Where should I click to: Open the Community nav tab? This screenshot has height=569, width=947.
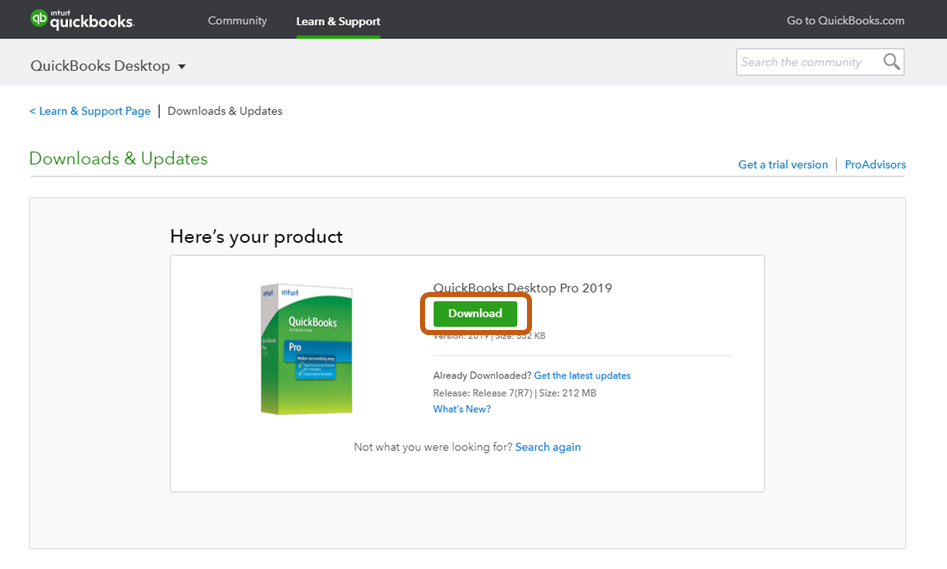[237, 21]
